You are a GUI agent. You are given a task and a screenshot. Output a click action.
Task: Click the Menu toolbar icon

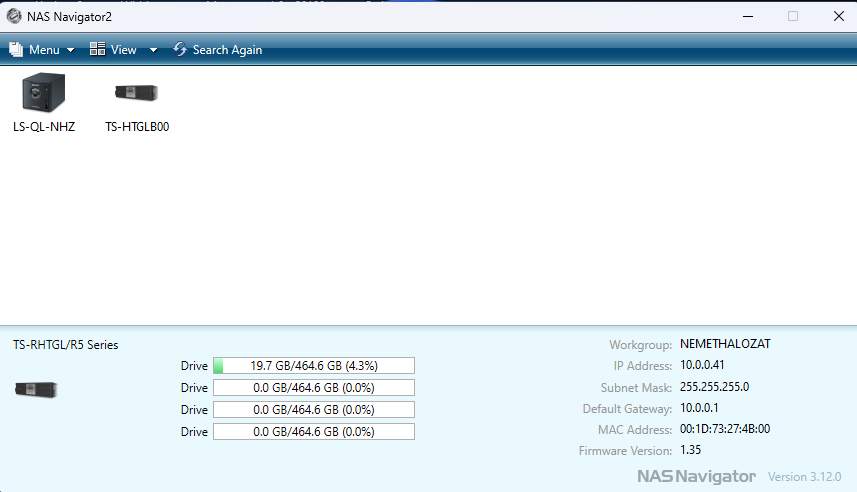tap(16, 49)
